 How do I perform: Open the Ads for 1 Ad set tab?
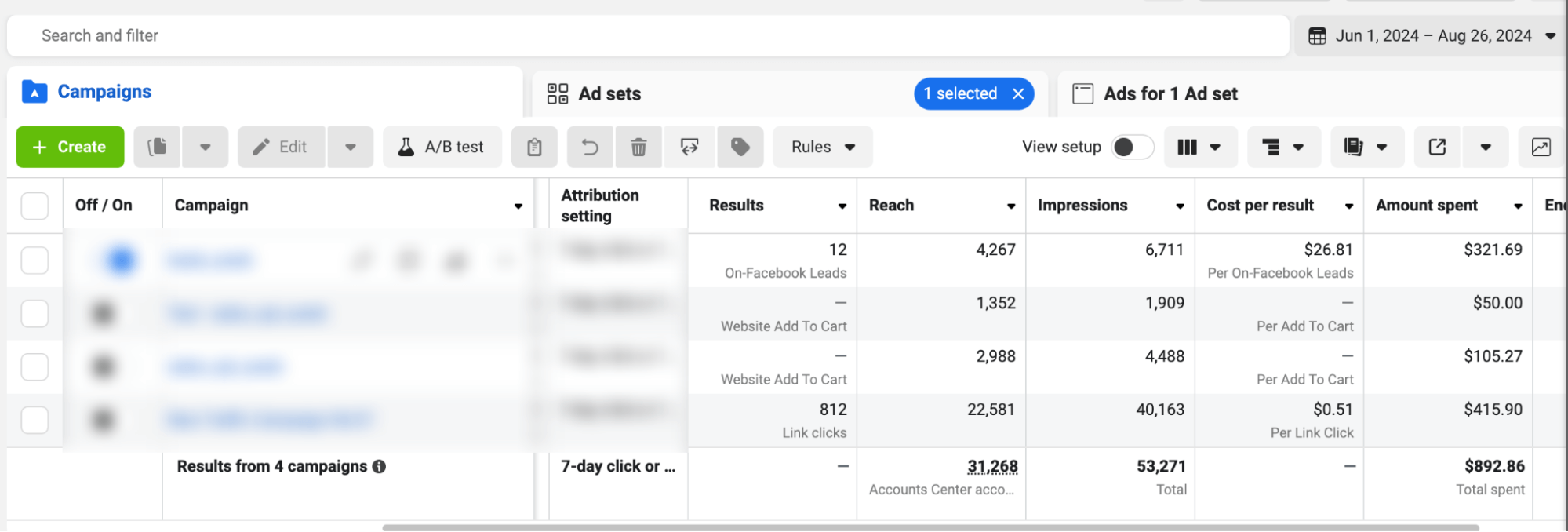point(1170,94)
